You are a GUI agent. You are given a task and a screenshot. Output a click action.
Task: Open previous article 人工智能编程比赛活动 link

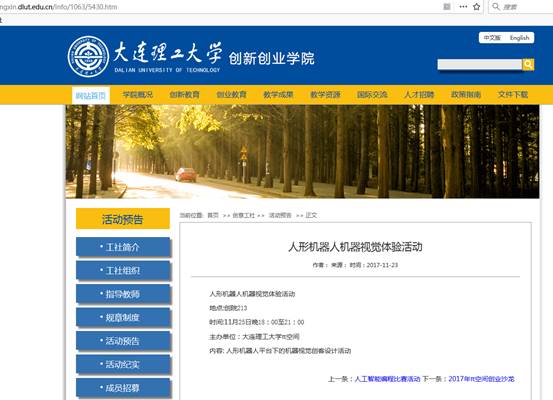[x=387, y=379]
